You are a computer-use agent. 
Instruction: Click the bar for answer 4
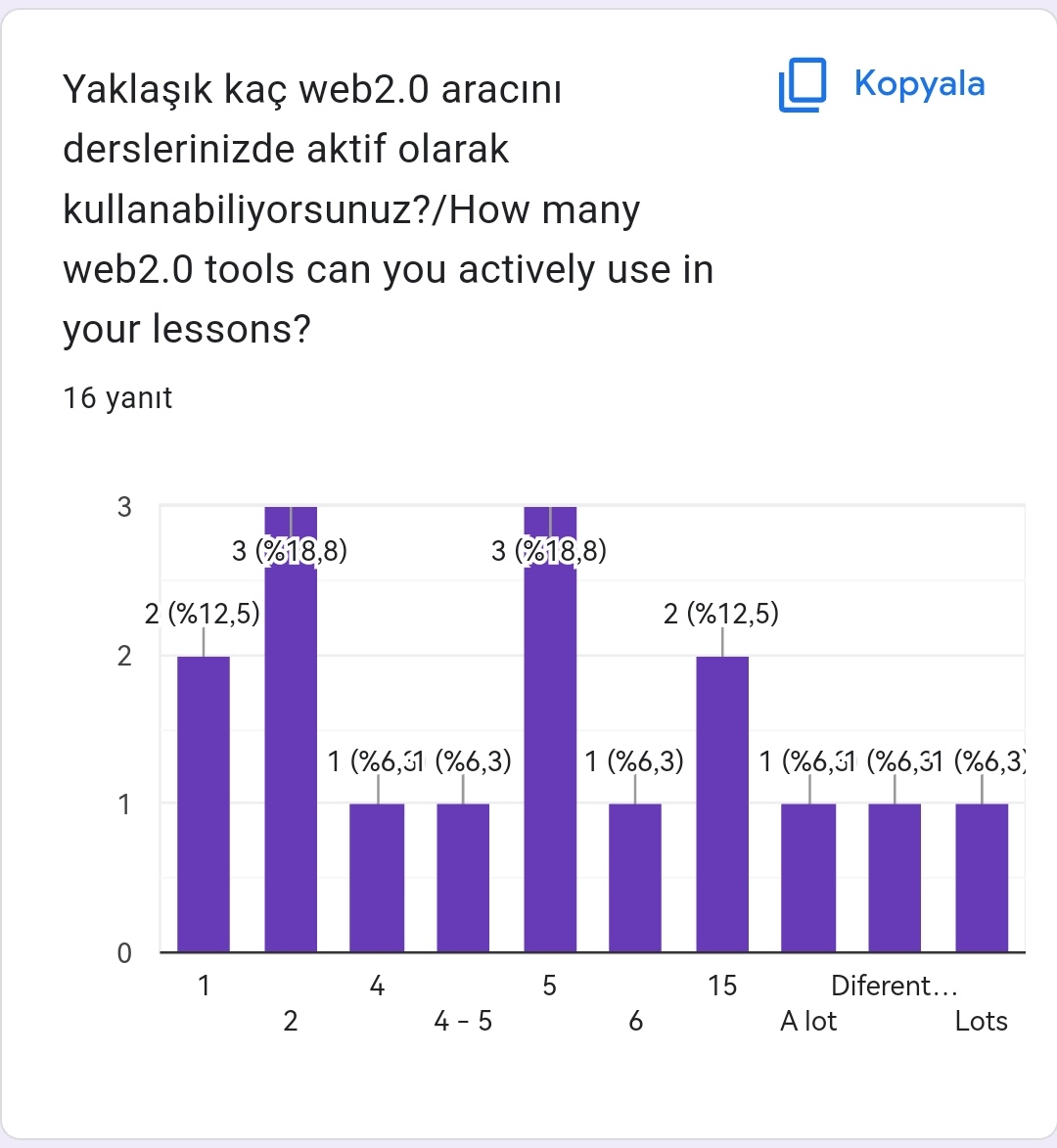click(x=377, y=877)
